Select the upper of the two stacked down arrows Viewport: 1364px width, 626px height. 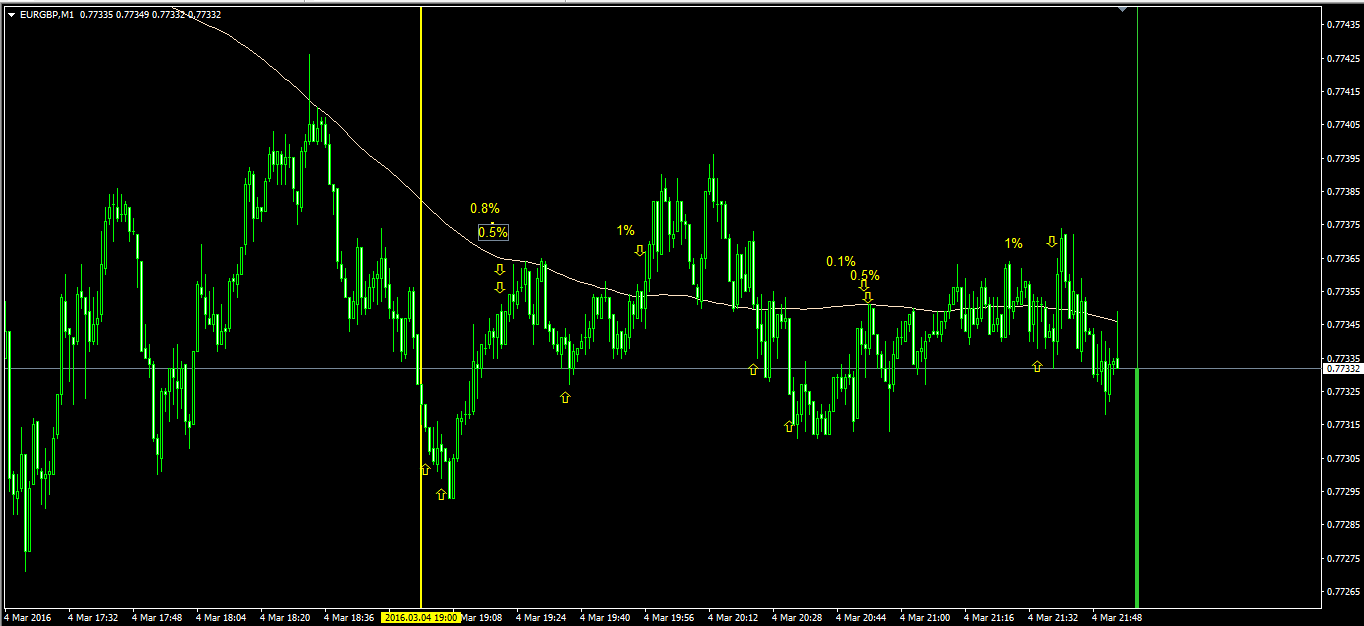(500, 269)
